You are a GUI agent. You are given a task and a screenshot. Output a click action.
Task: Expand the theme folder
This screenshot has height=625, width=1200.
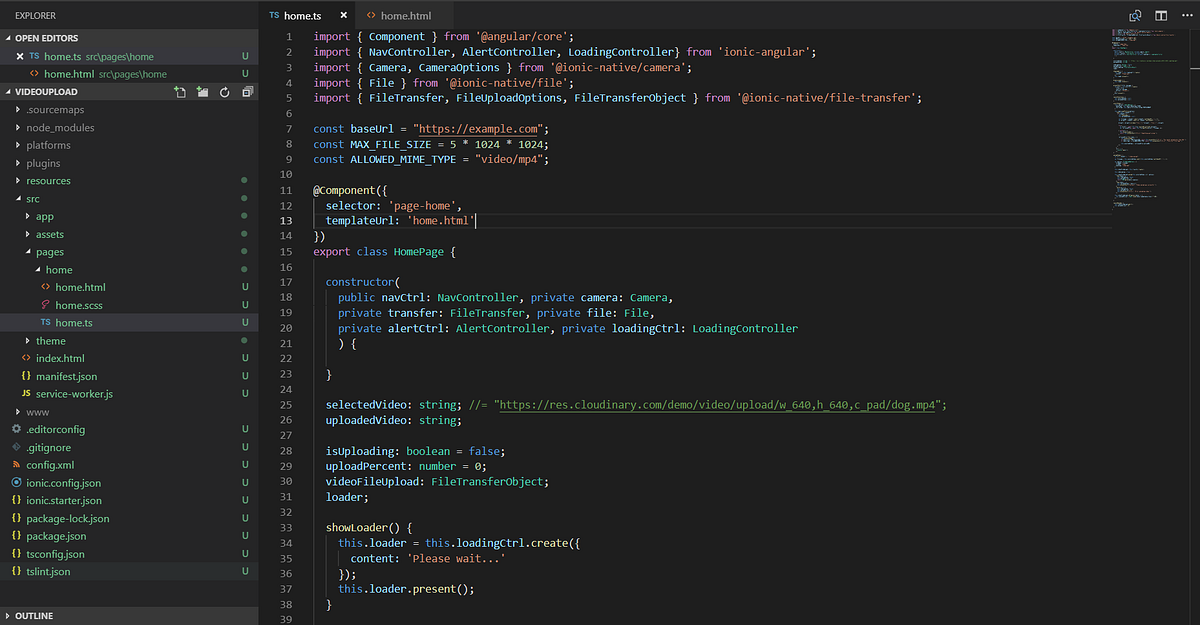pyautogui.click(x=129, y=341)
